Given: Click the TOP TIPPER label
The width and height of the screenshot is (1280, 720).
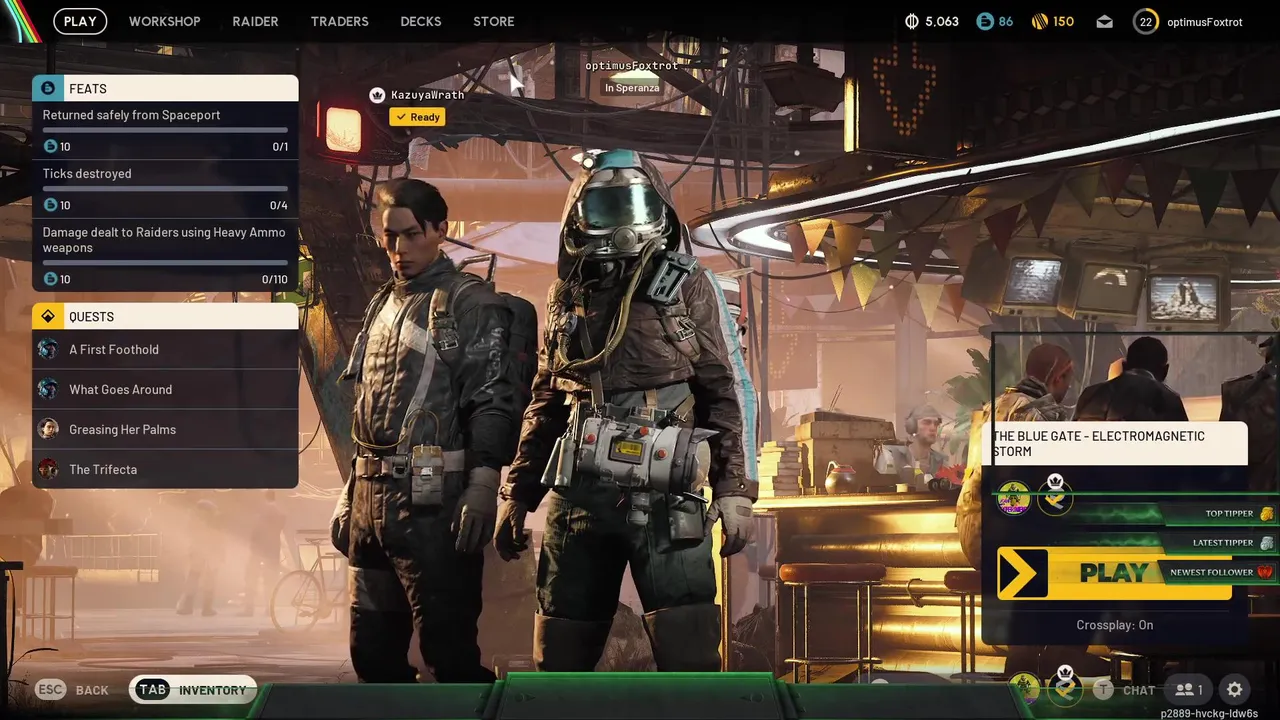Looking at the screenshot, I should 1229,514.
